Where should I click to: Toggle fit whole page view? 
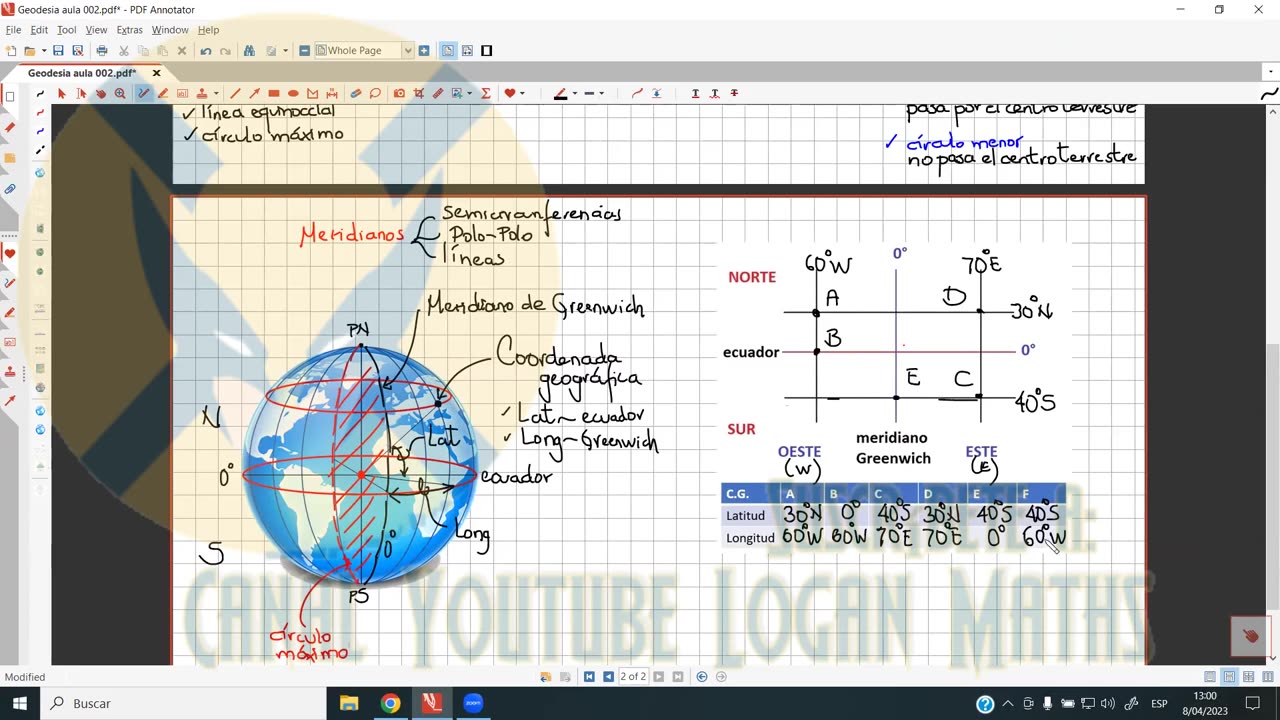(448, 50)
